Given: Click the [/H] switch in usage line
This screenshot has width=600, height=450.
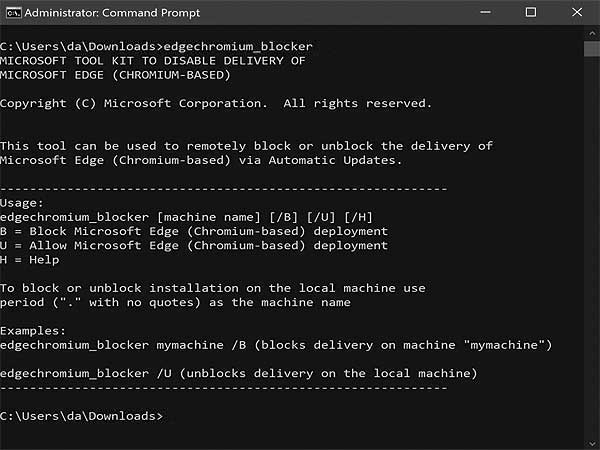Looking at the screenshot, I should click(x=358, y=217).
